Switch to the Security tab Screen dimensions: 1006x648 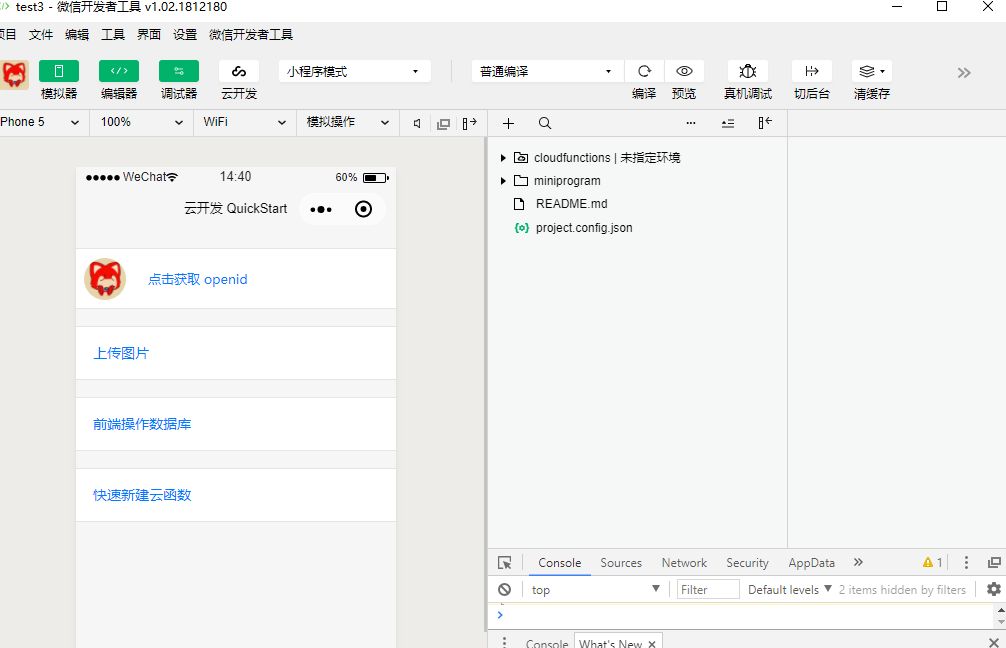pyautogui.click(x=747, y=563)
